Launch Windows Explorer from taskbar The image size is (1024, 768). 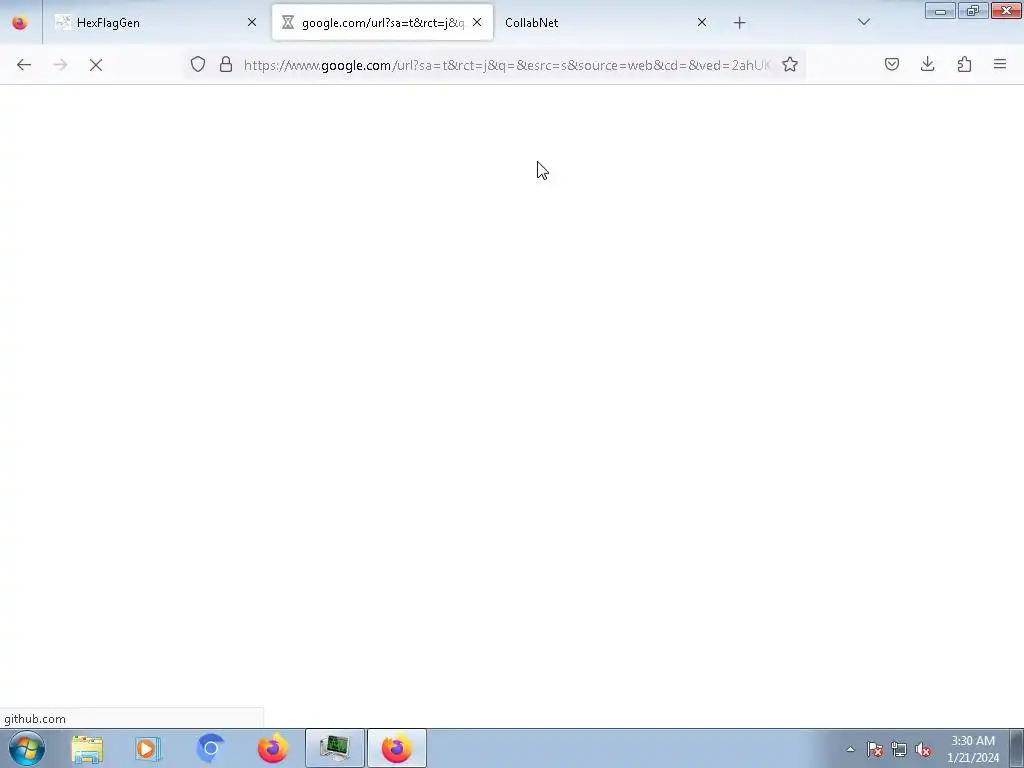tap(88, 748)
